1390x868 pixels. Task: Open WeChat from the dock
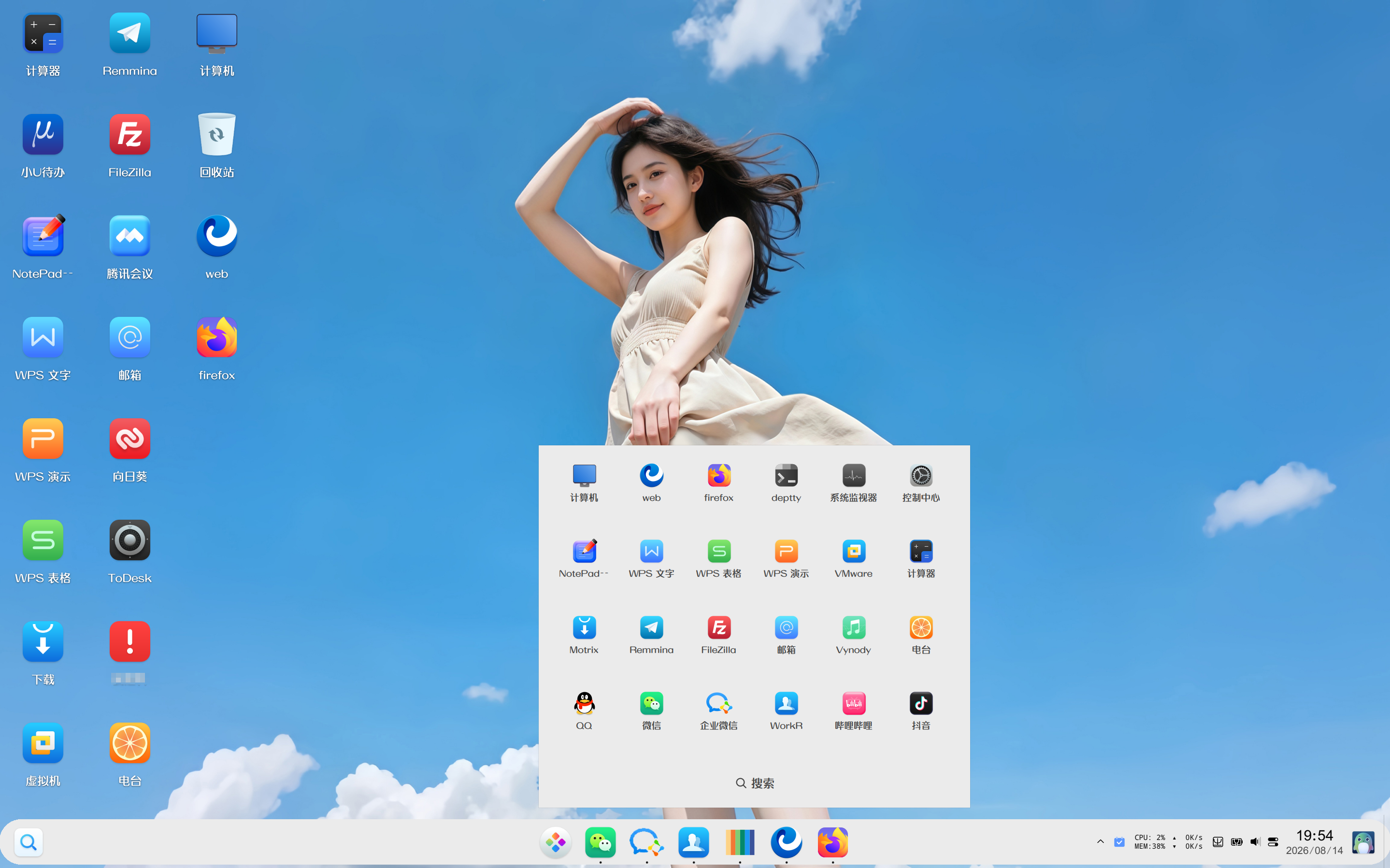(600, 842)
